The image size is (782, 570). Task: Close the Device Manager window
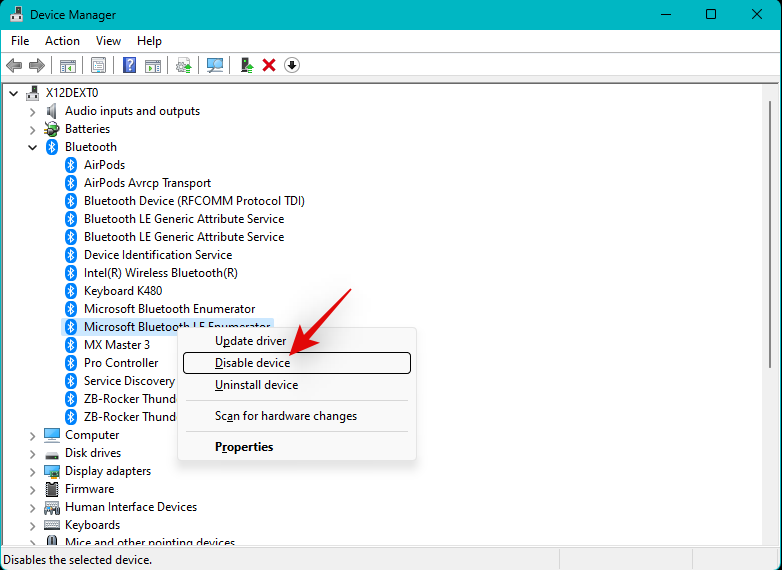[x=757, y=14]
